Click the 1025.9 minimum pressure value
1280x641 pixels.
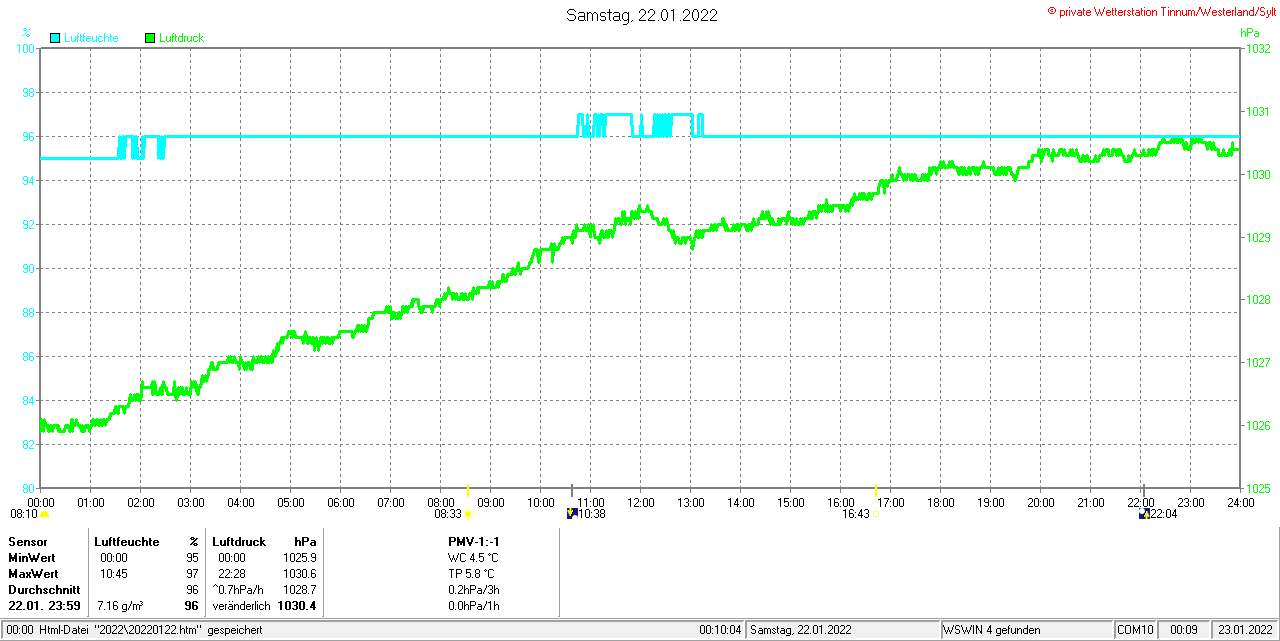300,557
